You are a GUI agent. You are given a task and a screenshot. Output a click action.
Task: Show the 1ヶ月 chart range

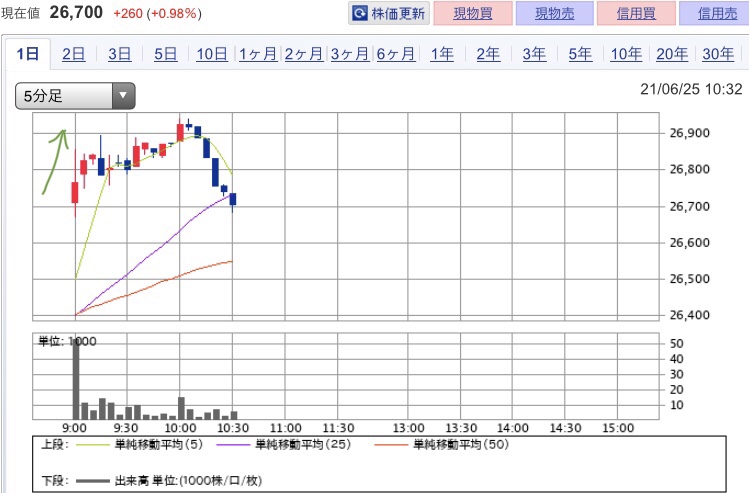tap(257, 54)
